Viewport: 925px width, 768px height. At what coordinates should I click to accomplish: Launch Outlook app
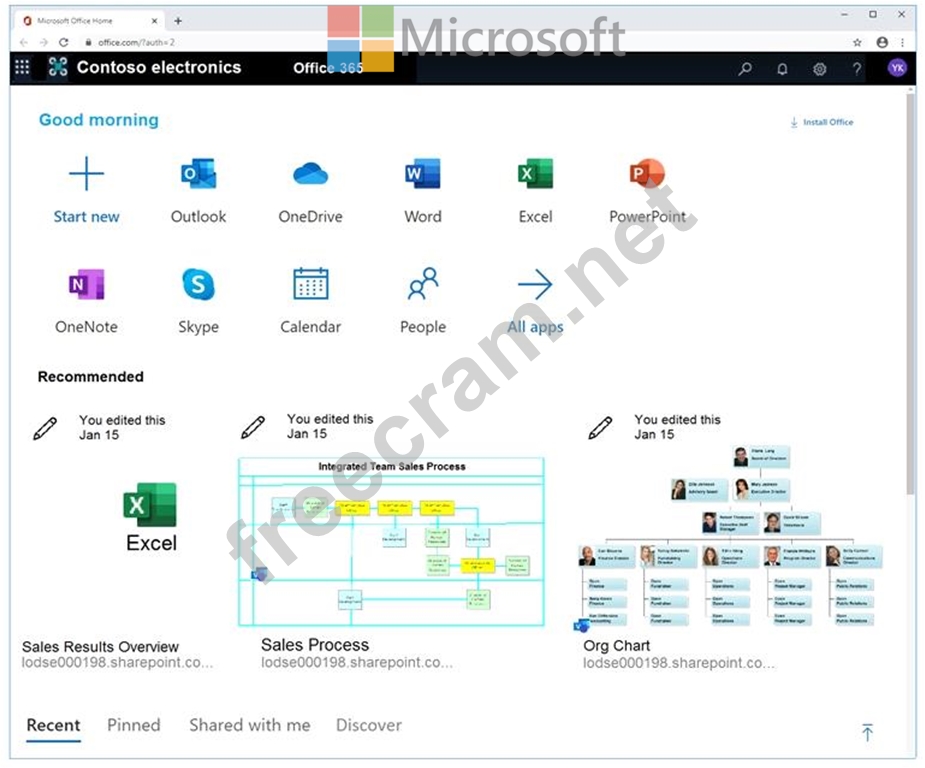[x=198, y=173]
